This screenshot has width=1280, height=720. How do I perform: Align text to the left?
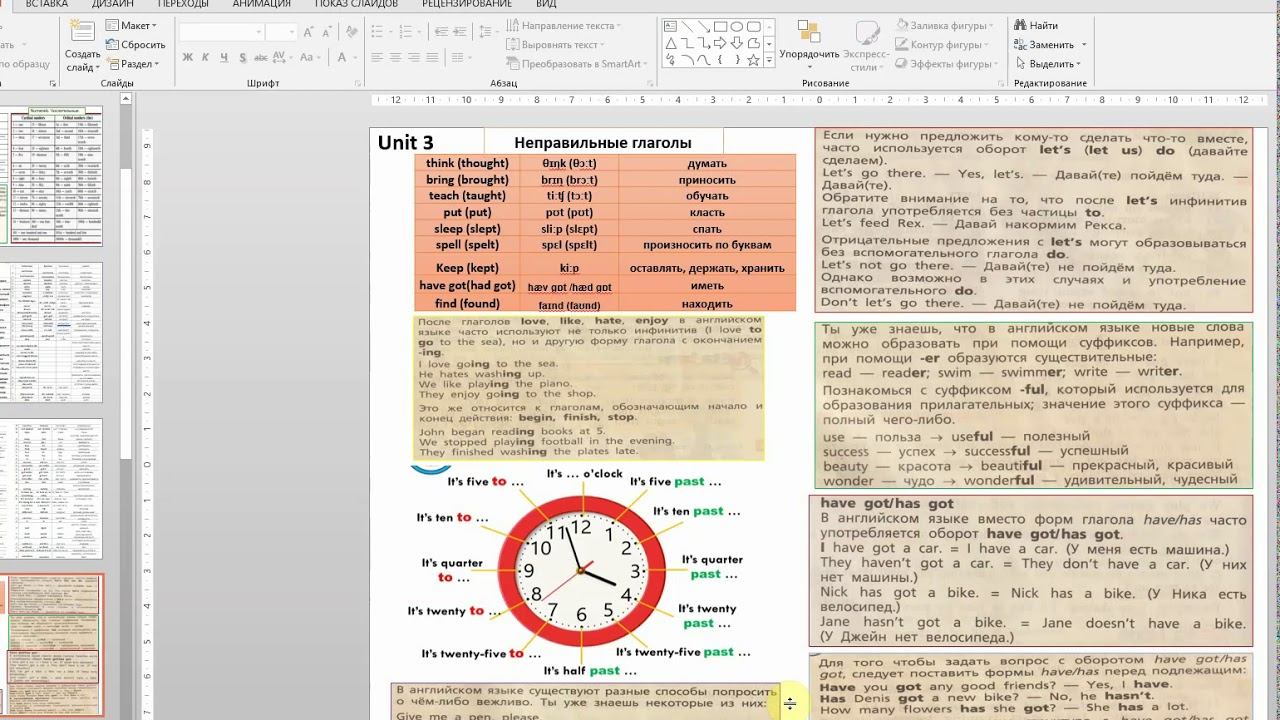pos(377,57)
